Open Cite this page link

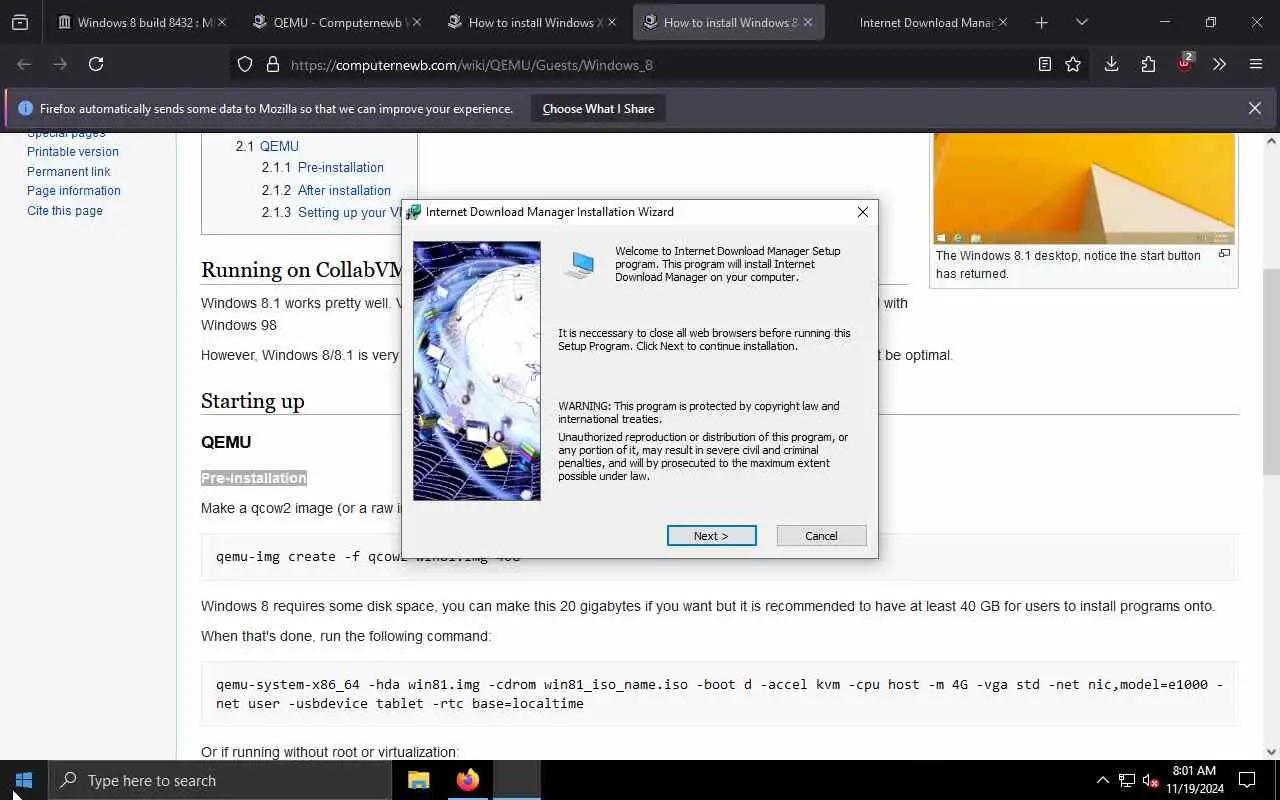(x=65, y=211)
